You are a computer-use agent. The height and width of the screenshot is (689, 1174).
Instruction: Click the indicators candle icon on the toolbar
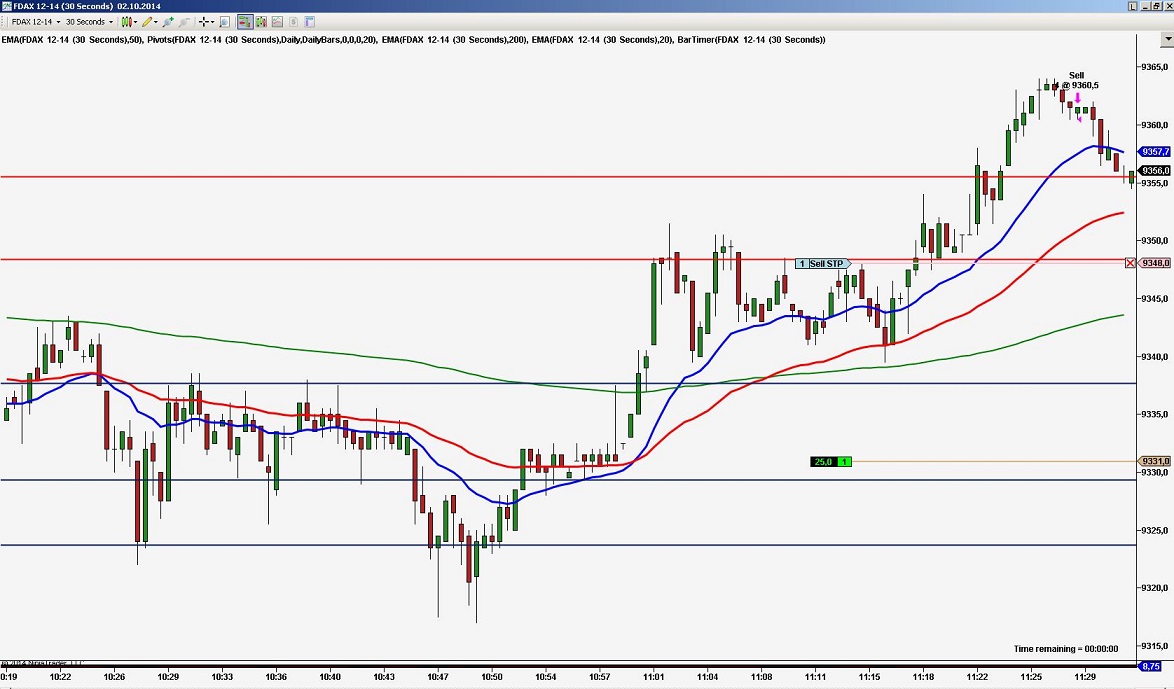pyautogui.click(x=260, y=21)
